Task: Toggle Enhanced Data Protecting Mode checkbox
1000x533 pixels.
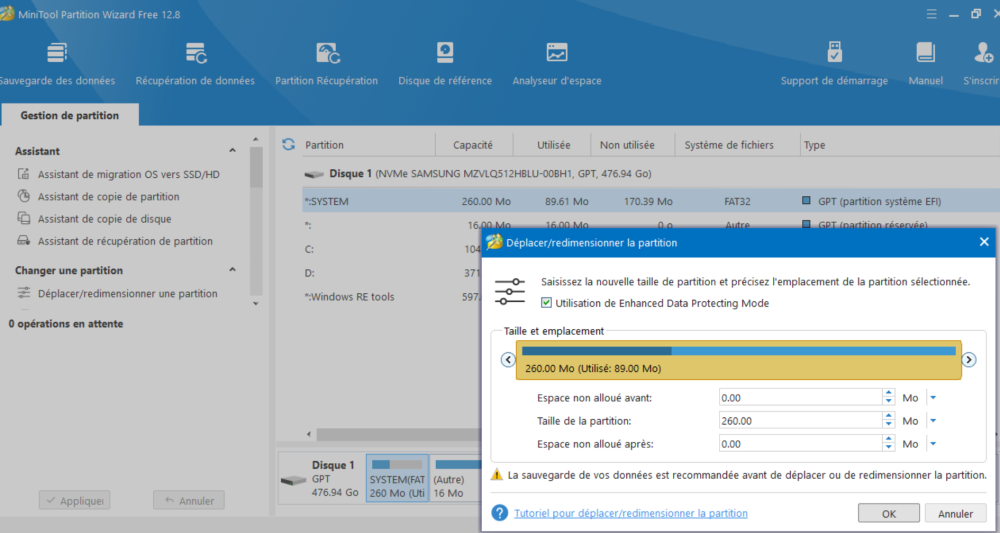Action: (546, 303)
